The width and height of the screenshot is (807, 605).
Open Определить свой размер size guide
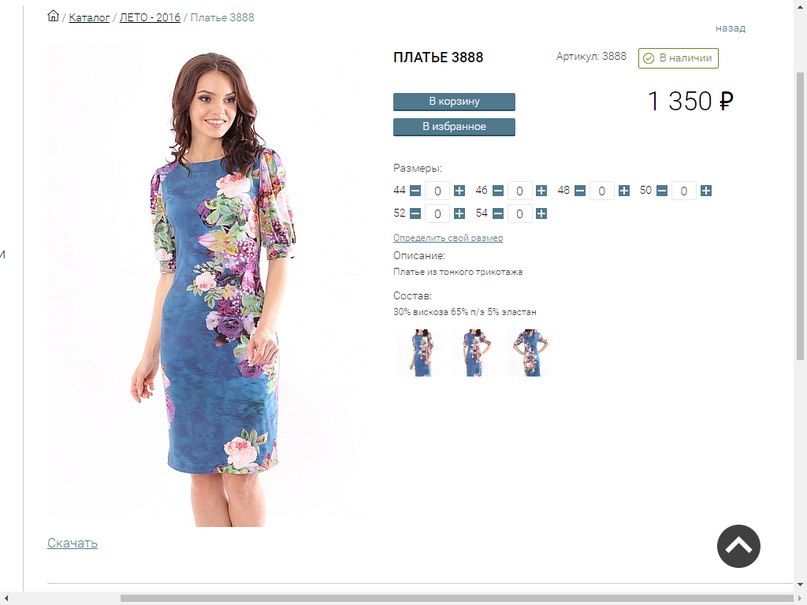[x=448, y=238]
